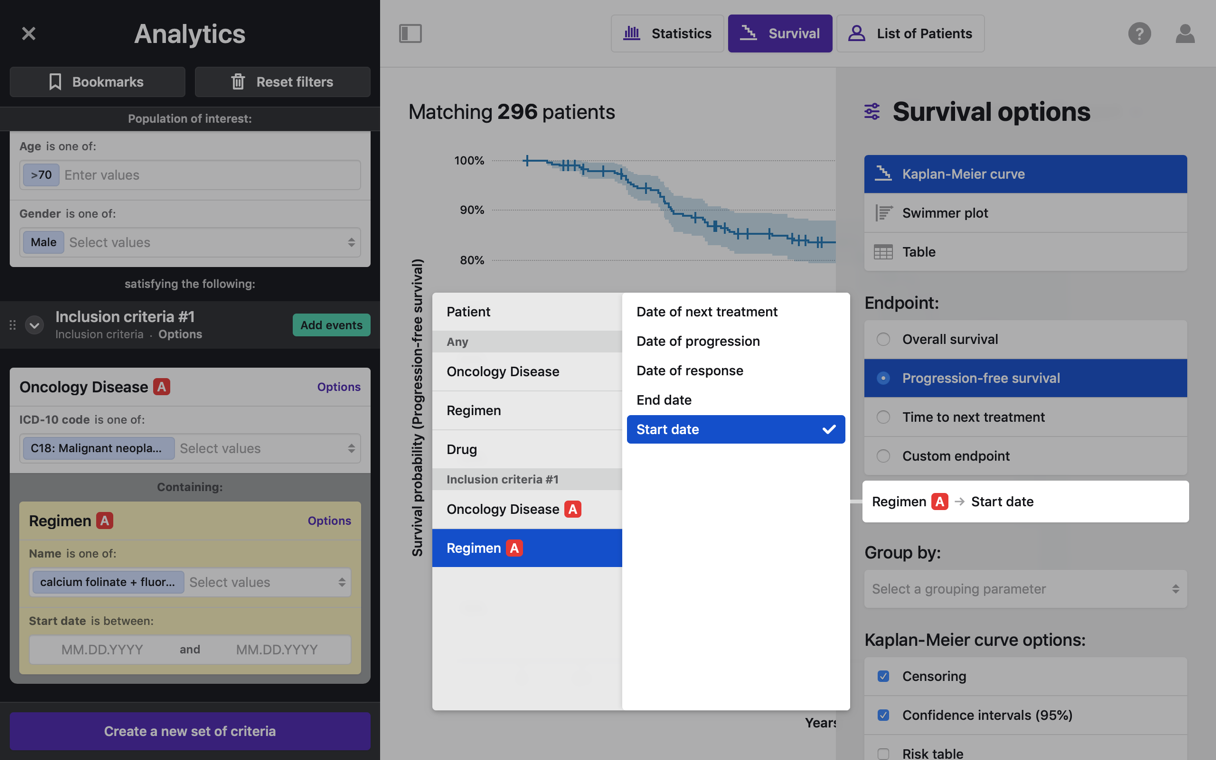The width and height of the screenshot is (1216, 760).
Task: Click the Bookmarks button
Action: (x=97, y=82)
